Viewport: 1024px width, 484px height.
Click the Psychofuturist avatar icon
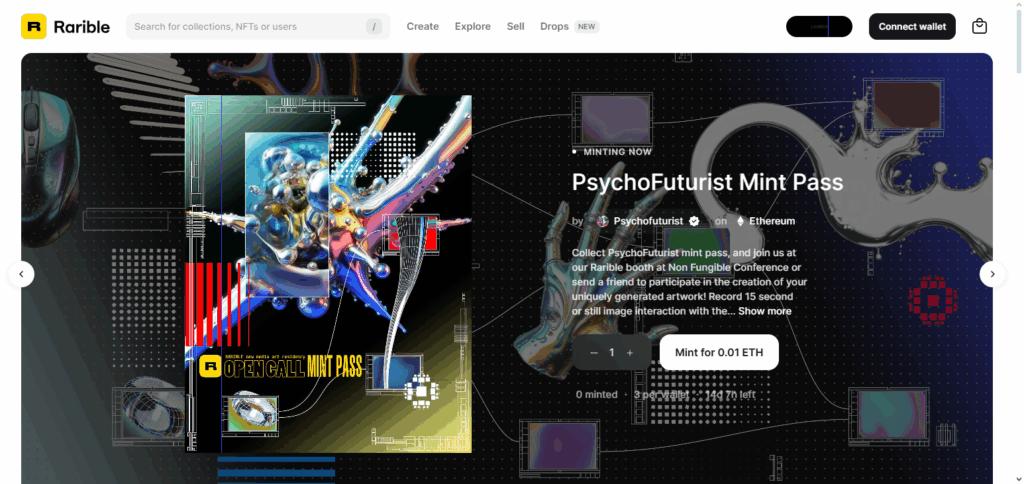602,221
